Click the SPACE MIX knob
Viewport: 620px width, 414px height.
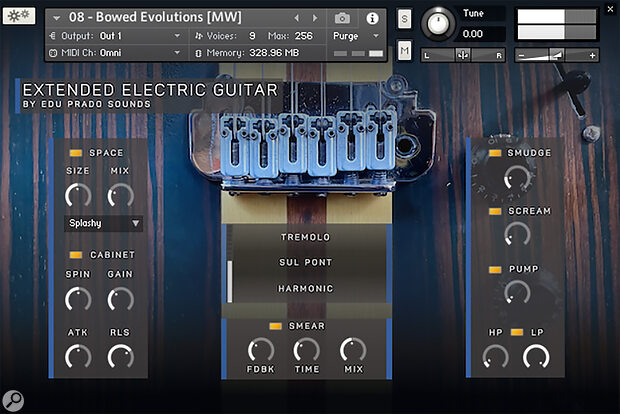coord(120,195)
